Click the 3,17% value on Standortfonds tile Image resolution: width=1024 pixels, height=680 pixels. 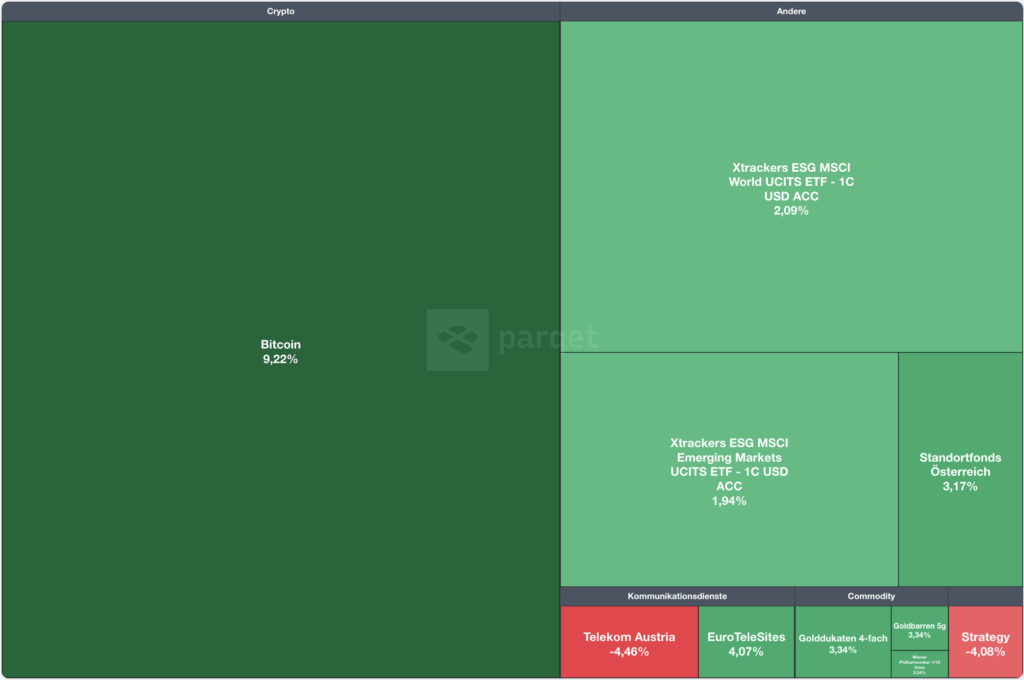click(960, 487)
